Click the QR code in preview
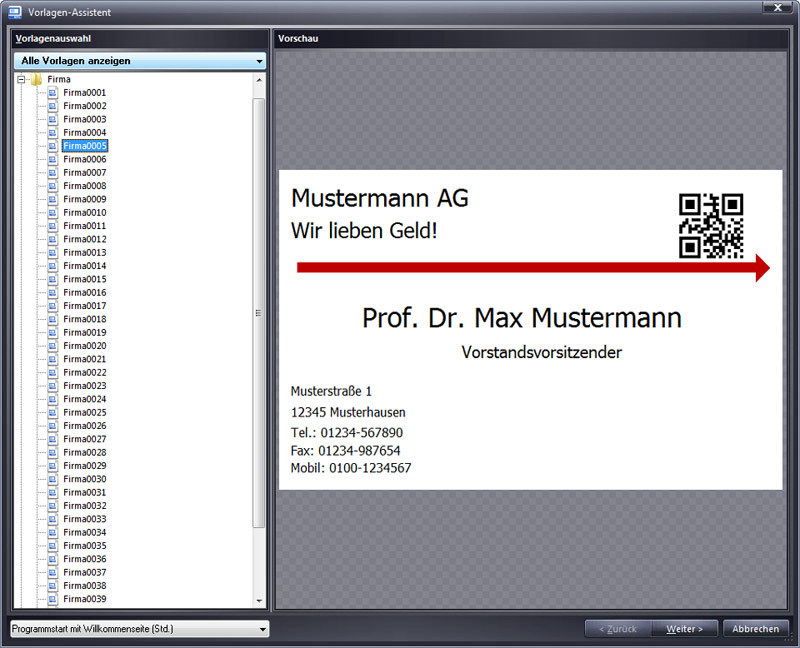The height and width of the screenshot is (648, 800). click(711, 226)
